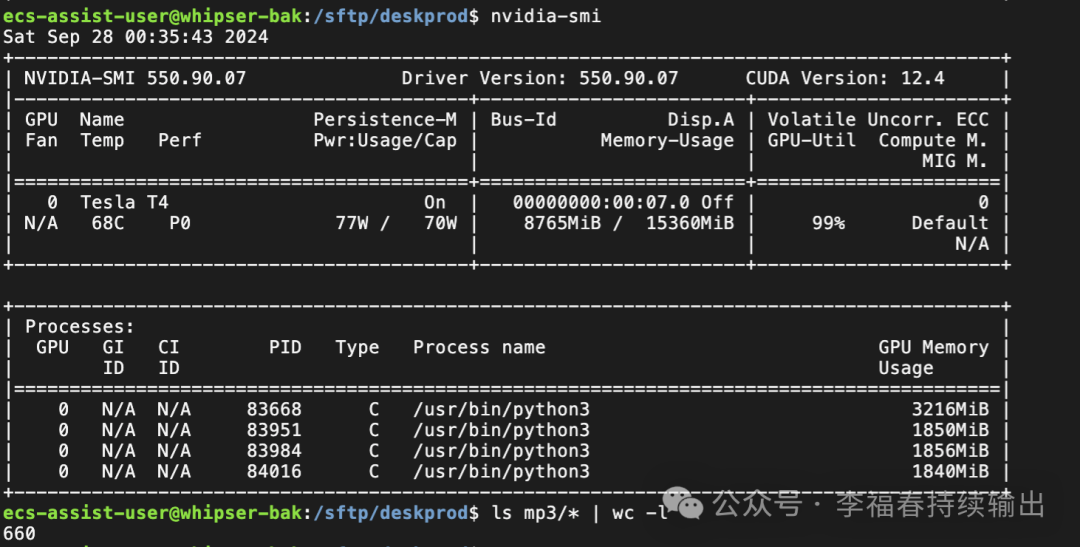The height and width of the screenshot is (547, 1080).
Task: Select the Tesla T4 GPU name
Action: coord(125,202)
